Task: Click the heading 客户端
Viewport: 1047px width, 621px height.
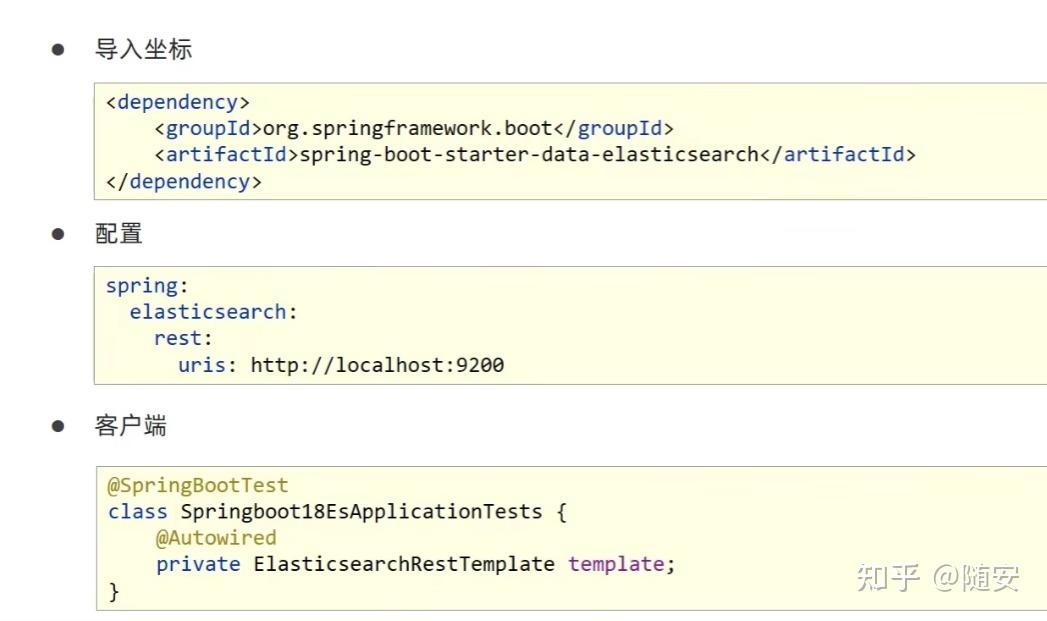Action: click(130, 425)
